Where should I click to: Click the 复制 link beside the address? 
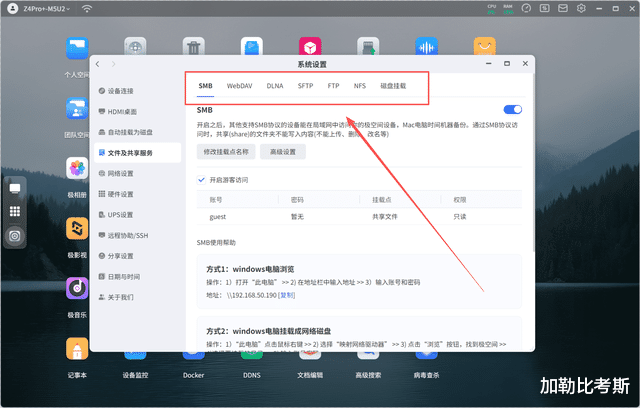[x=287, y=295]
